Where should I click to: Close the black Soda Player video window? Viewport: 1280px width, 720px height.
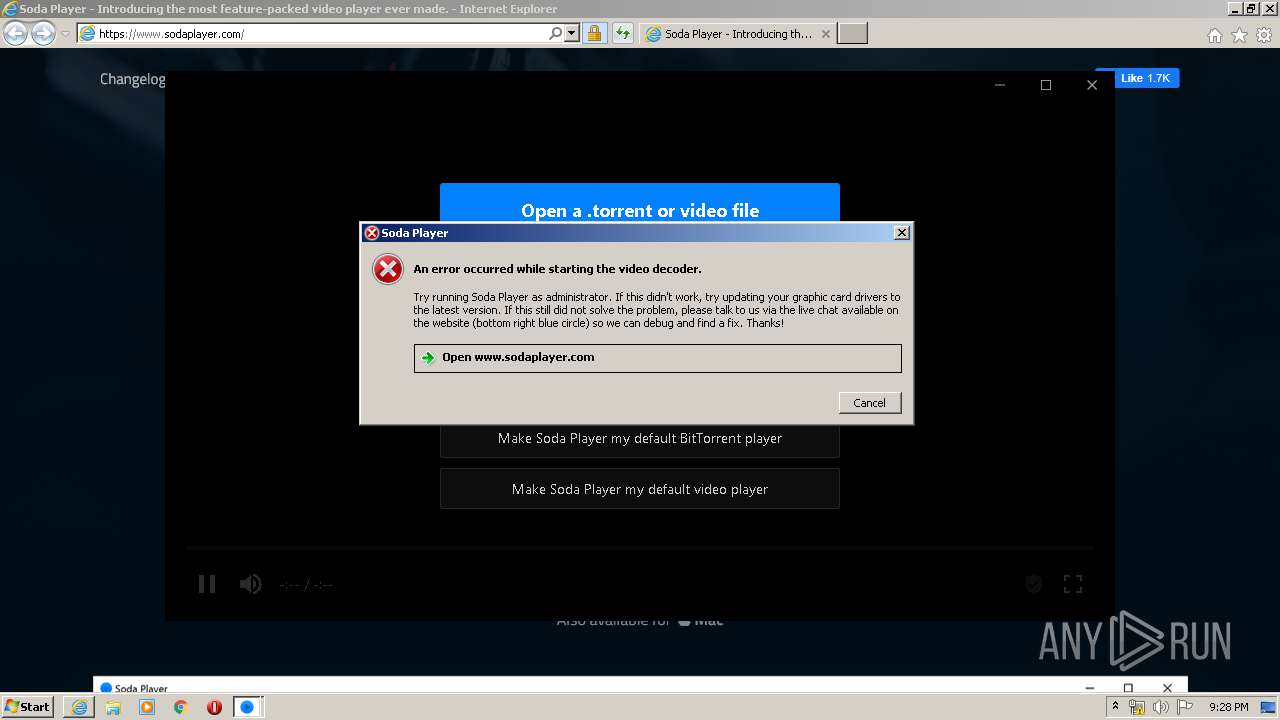(x=1092, y=85)
